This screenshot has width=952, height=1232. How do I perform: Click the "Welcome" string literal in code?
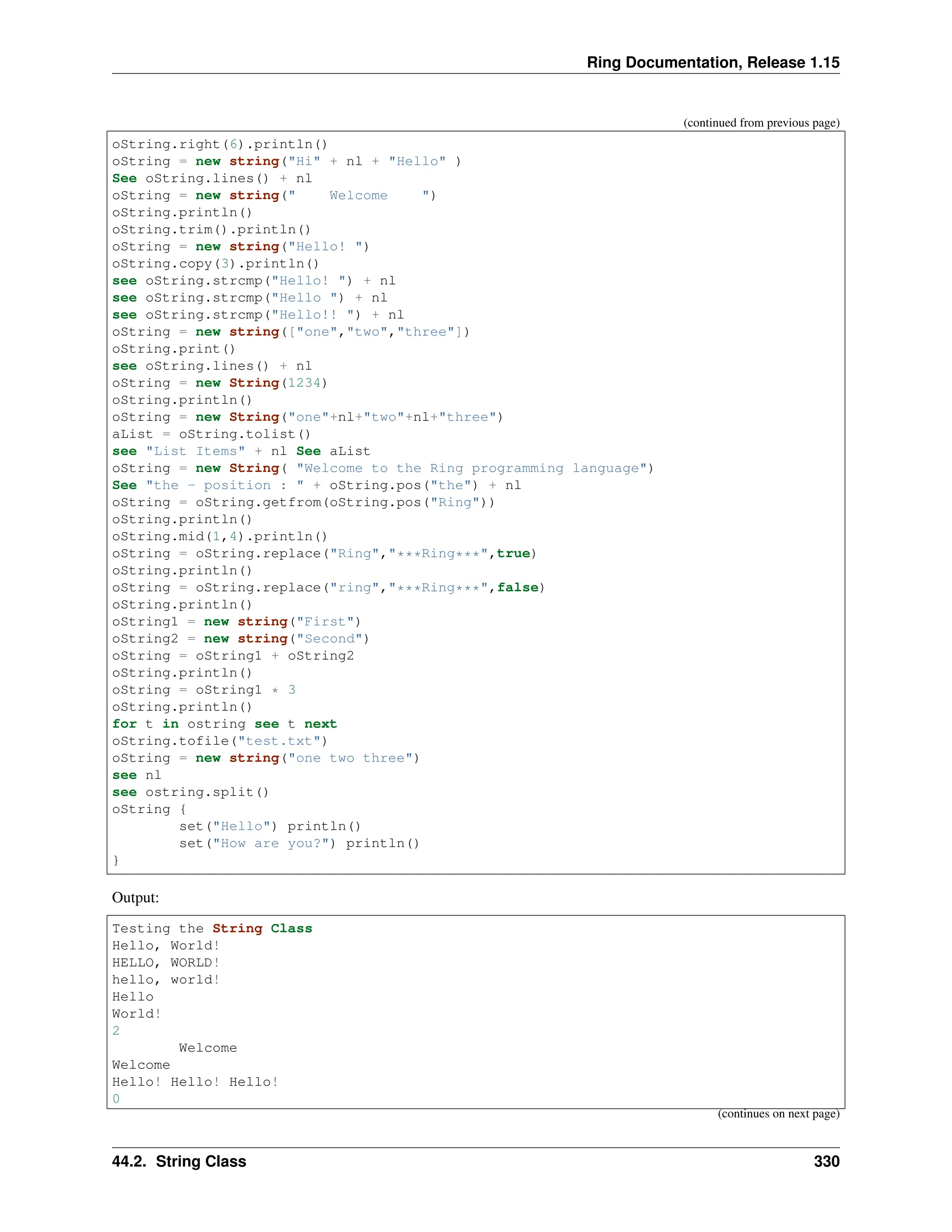(x=359, y=196)
